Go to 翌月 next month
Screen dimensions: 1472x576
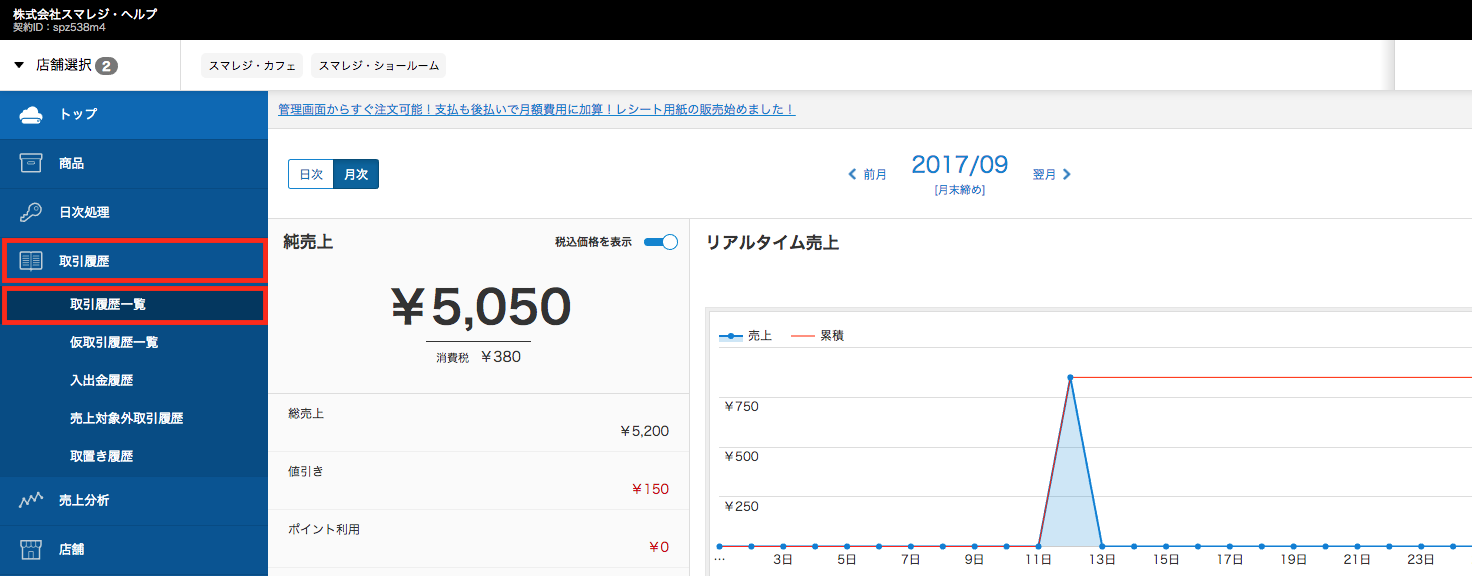[x=1052, y=174]
